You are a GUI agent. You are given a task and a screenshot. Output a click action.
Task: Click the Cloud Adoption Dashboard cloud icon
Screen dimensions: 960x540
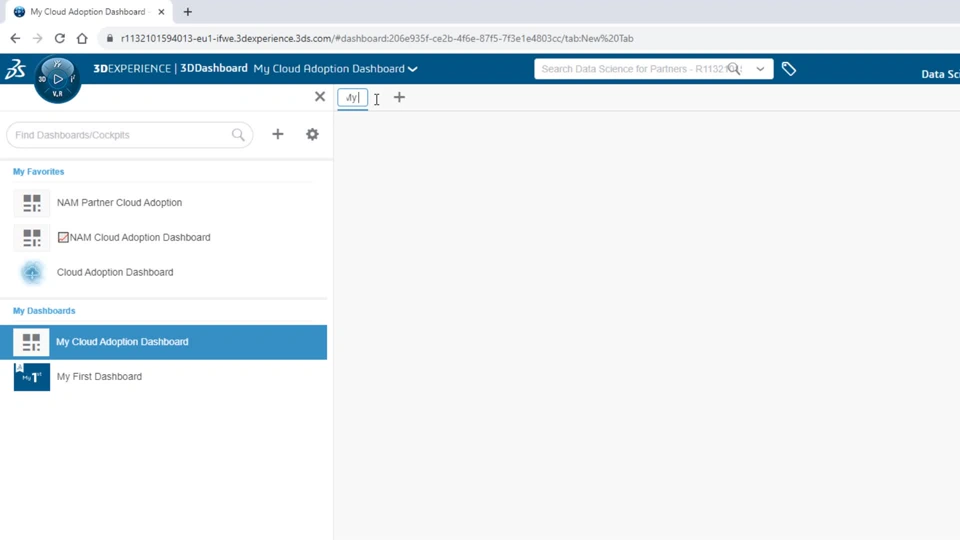[32, 272]
